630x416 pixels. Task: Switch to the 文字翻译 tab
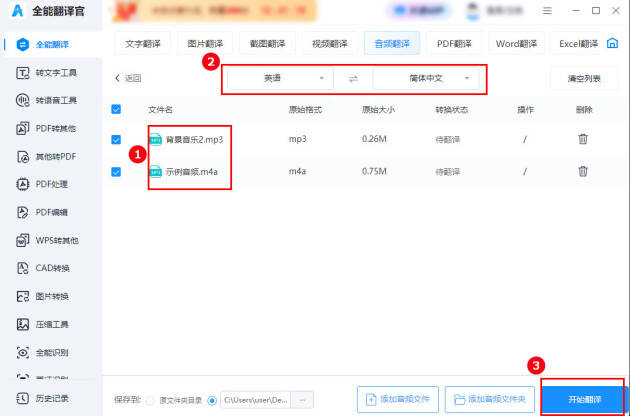143,43
